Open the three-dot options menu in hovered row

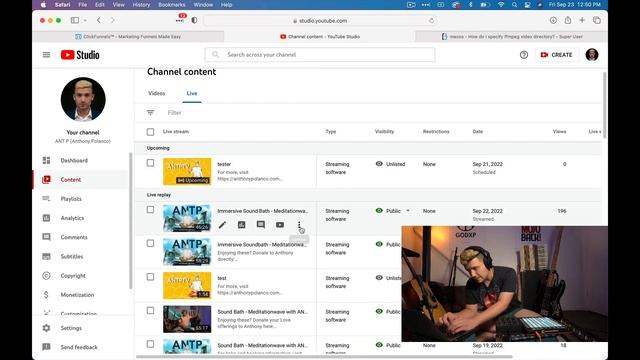click(x=299, y=225)
